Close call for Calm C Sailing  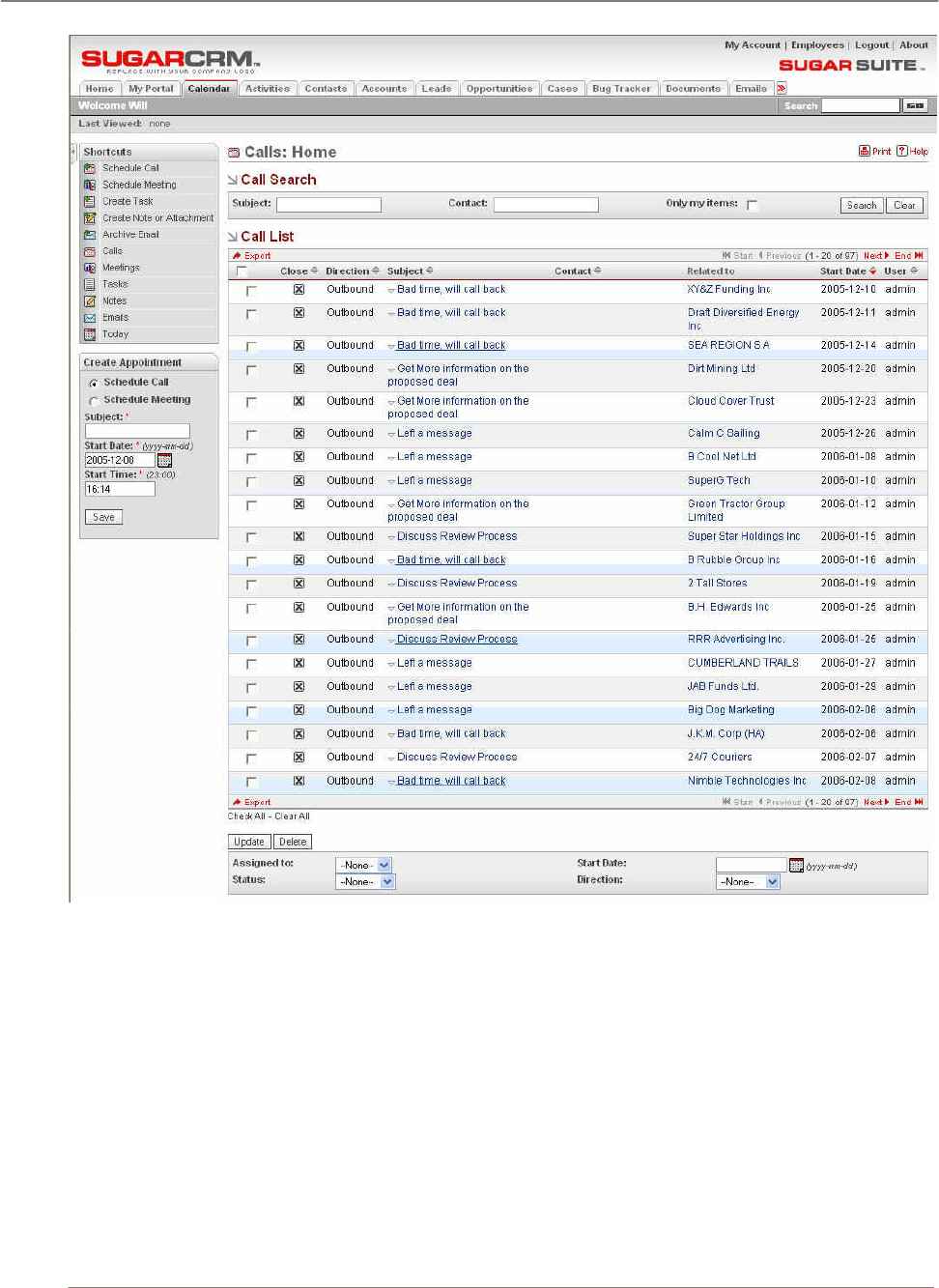[299, 433]
